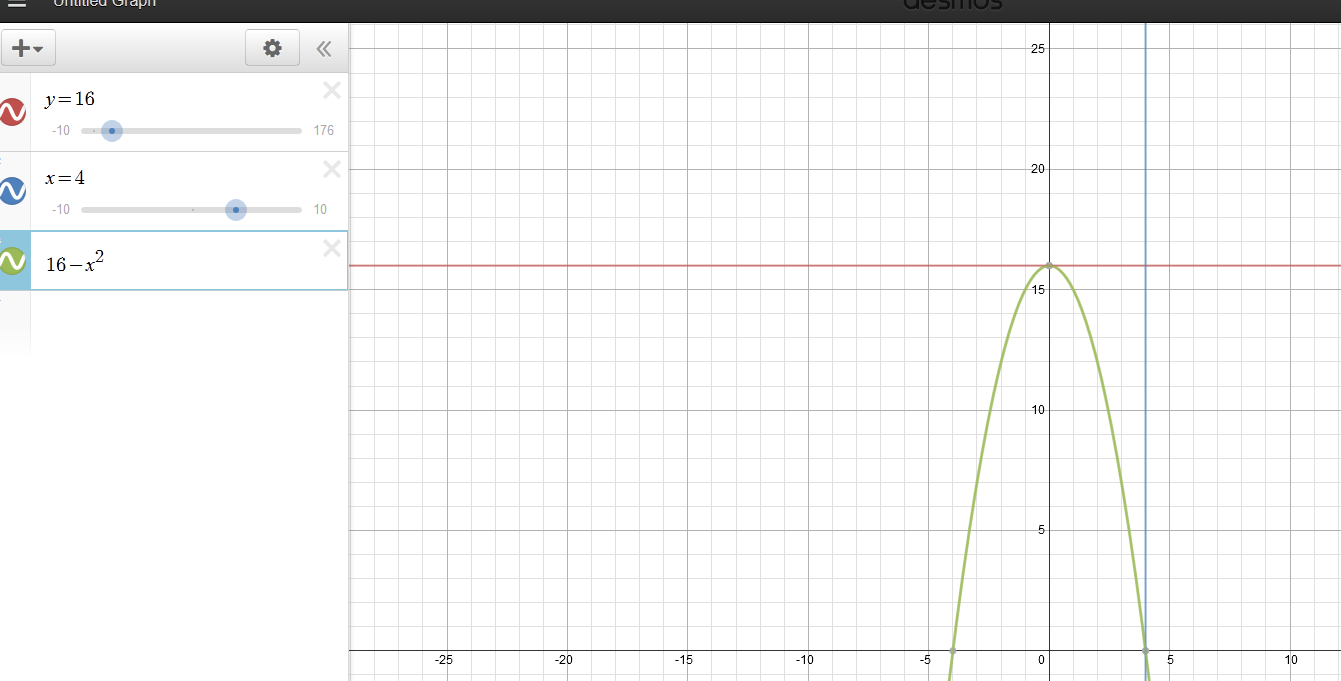Toggle visibility of x=4 blue icon
The image size is (1341, 681).
(12, 190)
